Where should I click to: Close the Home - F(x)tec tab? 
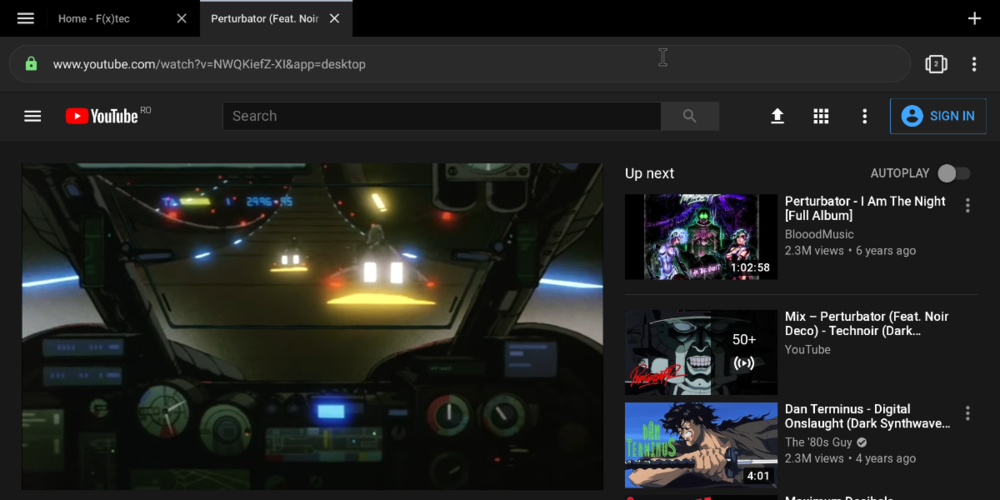[182, 18]
